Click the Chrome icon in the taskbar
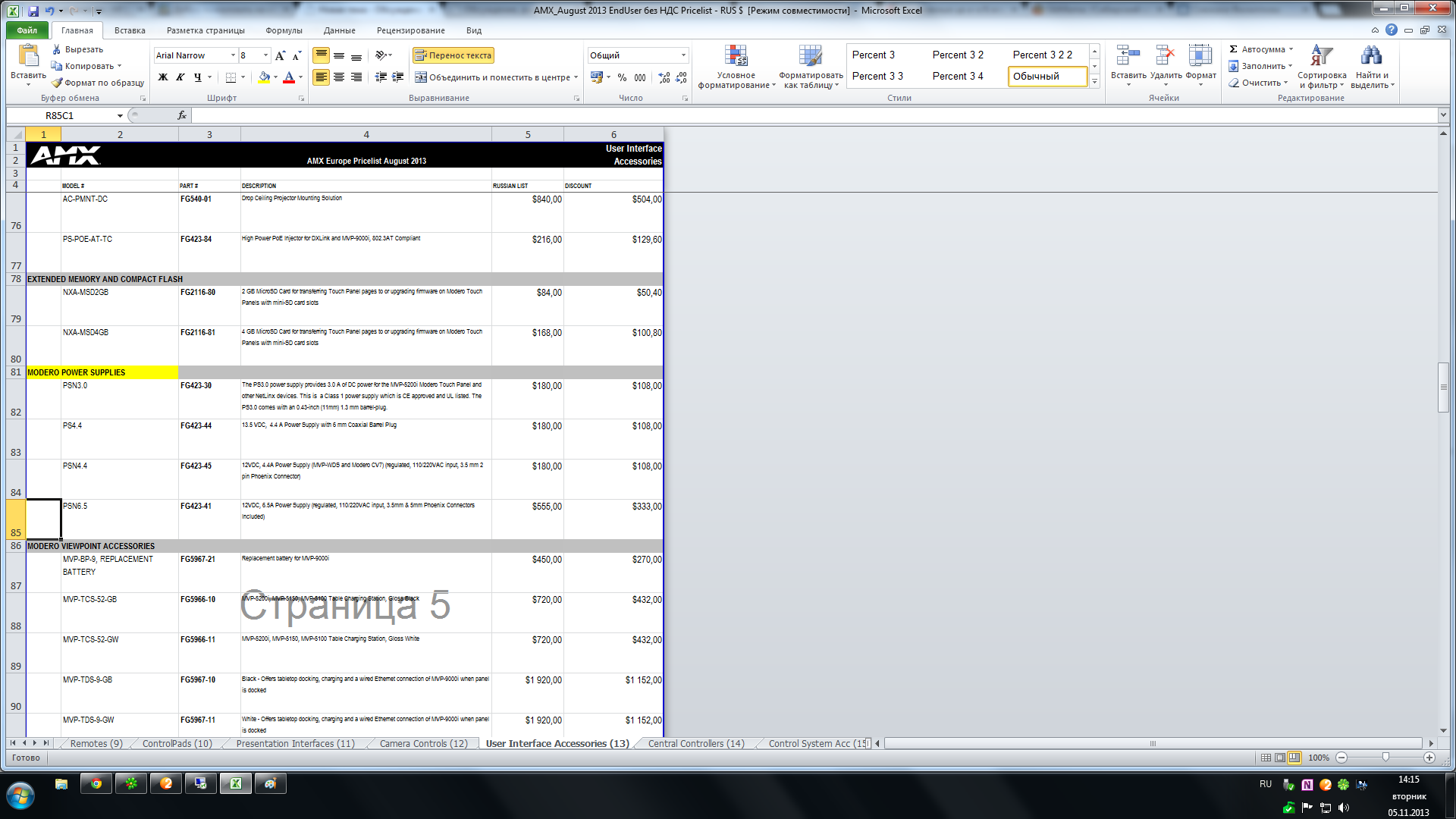 (x=96, y=783)
